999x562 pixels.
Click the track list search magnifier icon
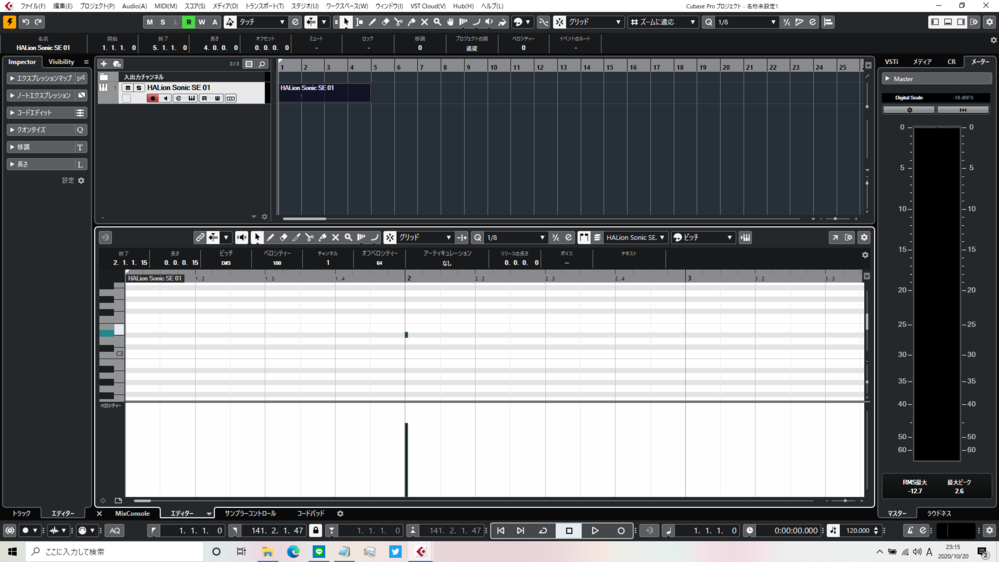(262, 64)
